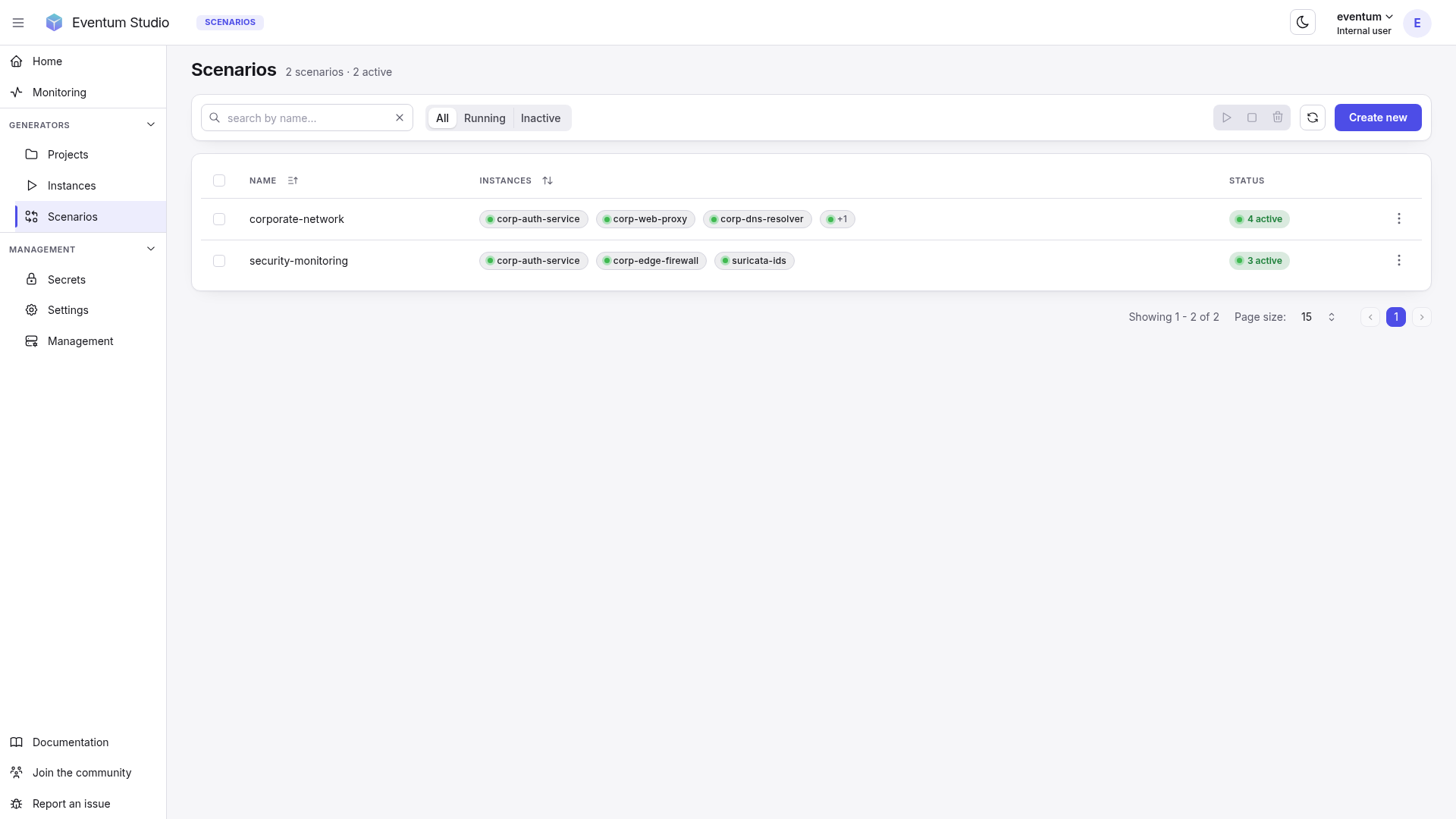This screenshot has width=1456, height=819.
Task: Click the SCENARIOS breadcrumb badge
Action: (x=230, y=23)
